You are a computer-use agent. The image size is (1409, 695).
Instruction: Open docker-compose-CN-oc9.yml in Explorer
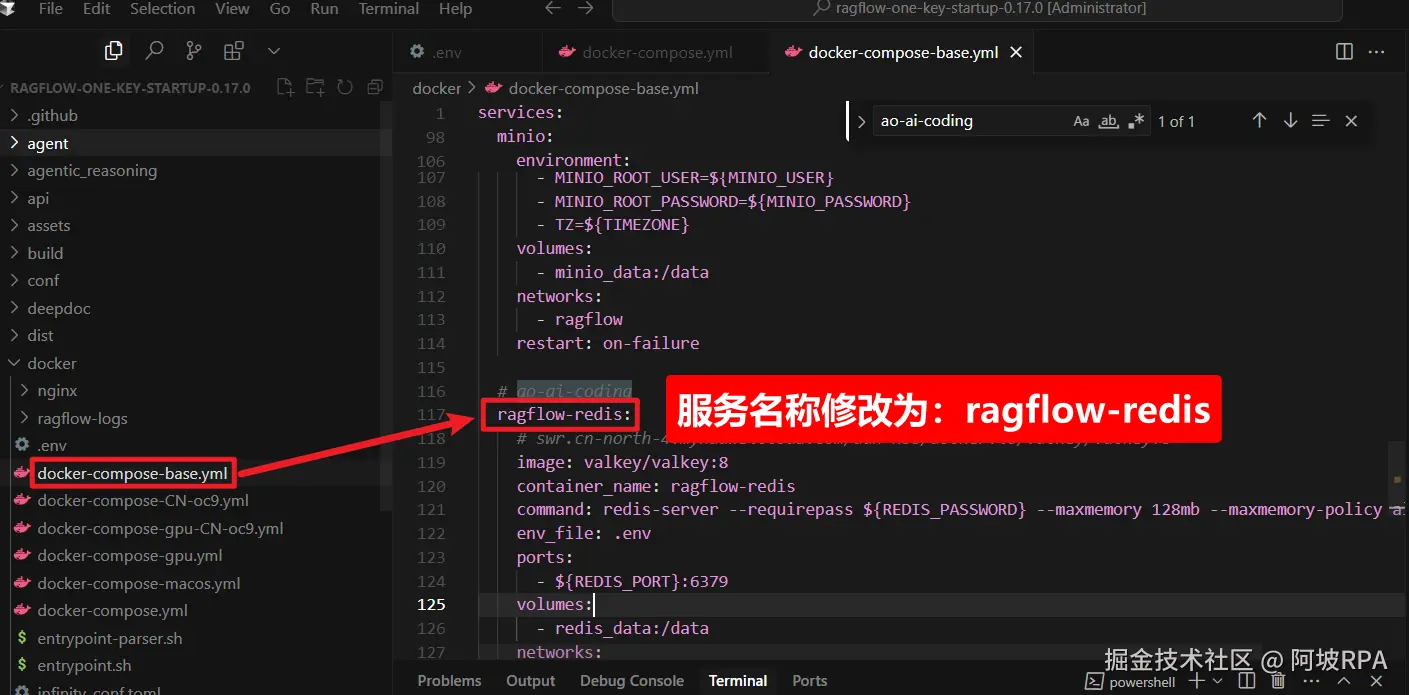click(196, 500)
